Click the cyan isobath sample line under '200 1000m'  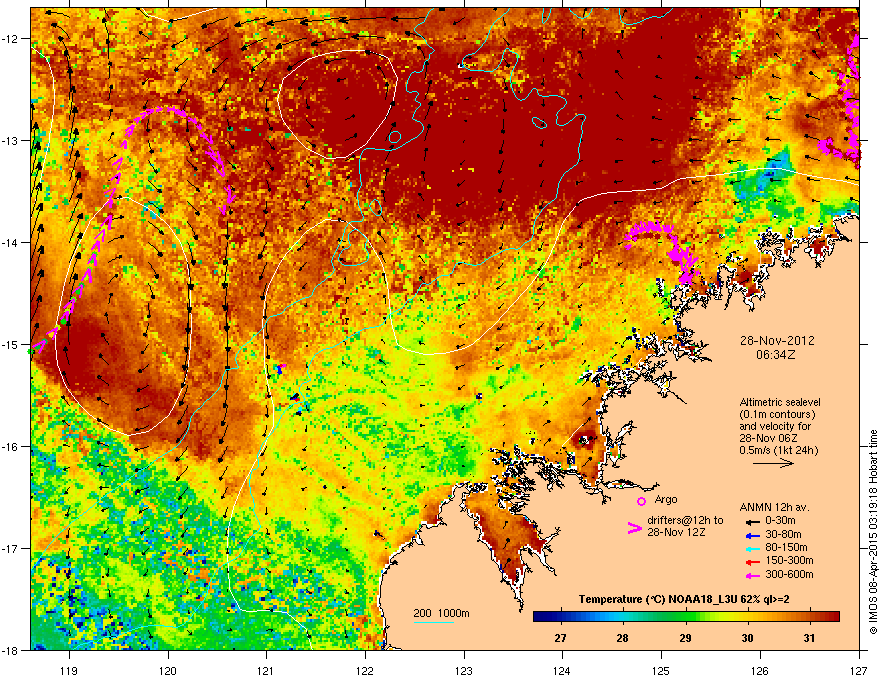point(433,623)
